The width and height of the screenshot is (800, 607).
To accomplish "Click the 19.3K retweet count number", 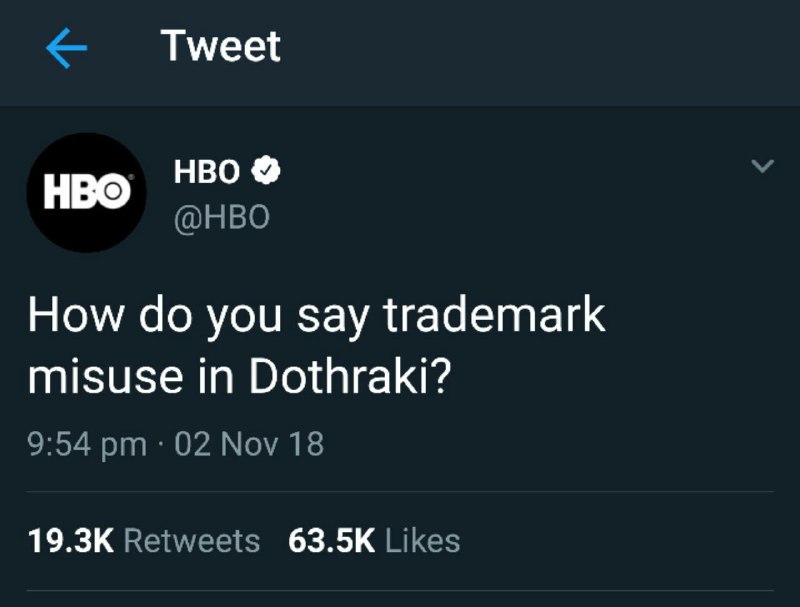I will click(x=71, y=541).
